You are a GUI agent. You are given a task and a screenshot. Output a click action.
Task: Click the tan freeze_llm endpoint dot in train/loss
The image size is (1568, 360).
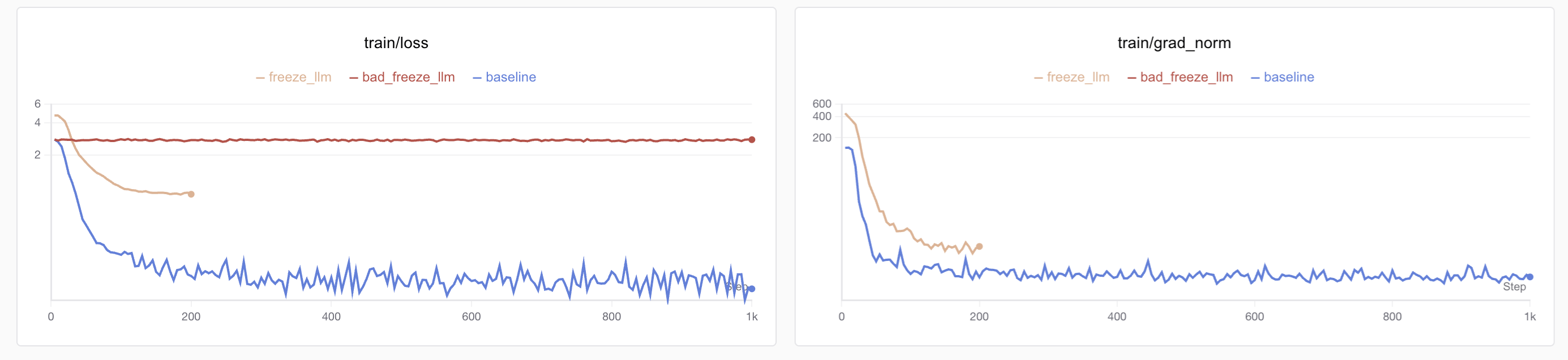[191, 194]
